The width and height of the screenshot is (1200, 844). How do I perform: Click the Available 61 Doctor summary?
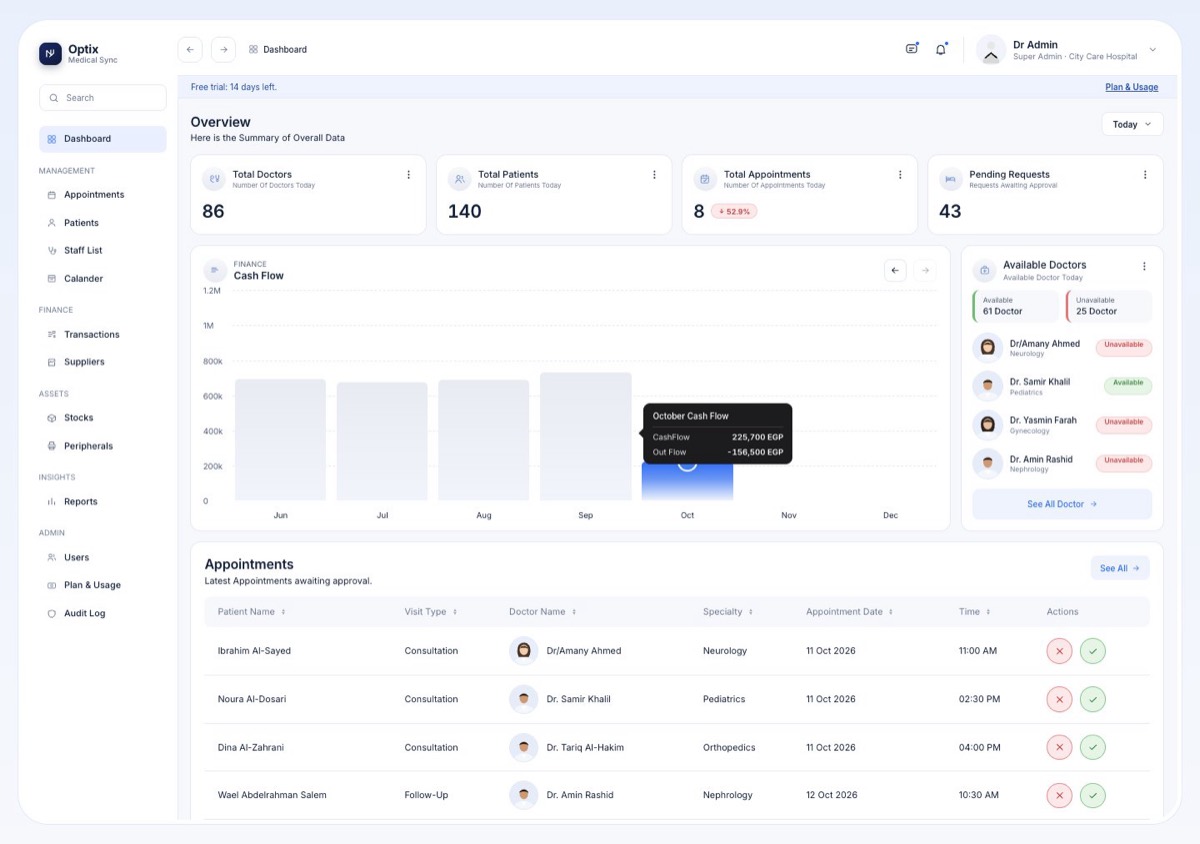click(1014, 306)
